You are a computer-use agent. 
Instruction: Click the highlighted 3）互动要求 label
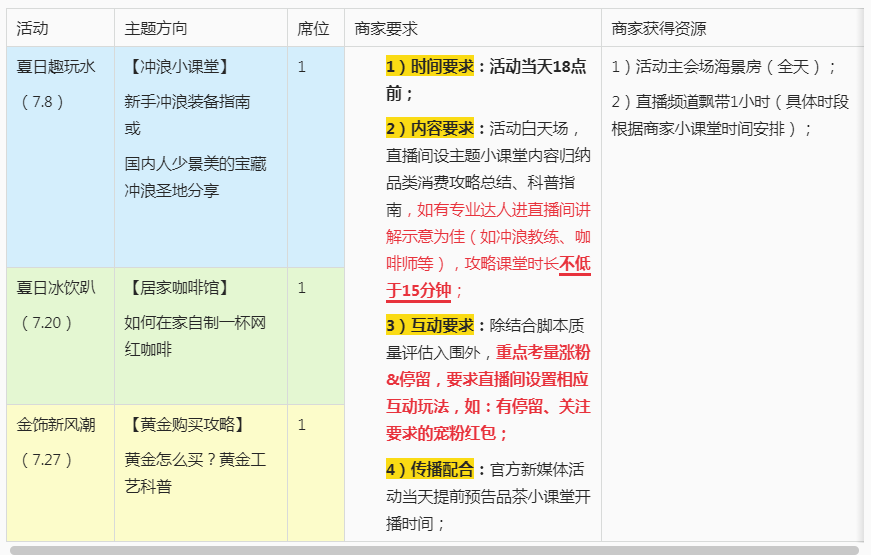[430, 326]
